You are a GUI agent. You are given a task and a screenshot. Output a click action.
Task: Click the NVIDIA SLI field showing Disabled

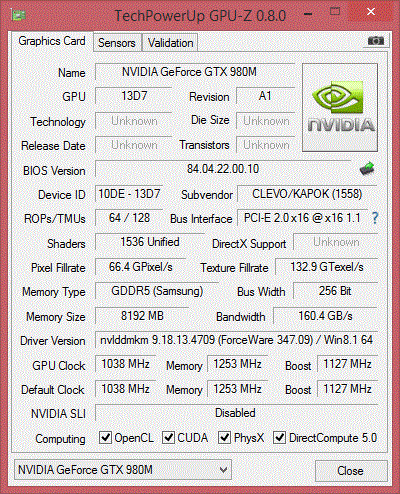coord(236,413)
